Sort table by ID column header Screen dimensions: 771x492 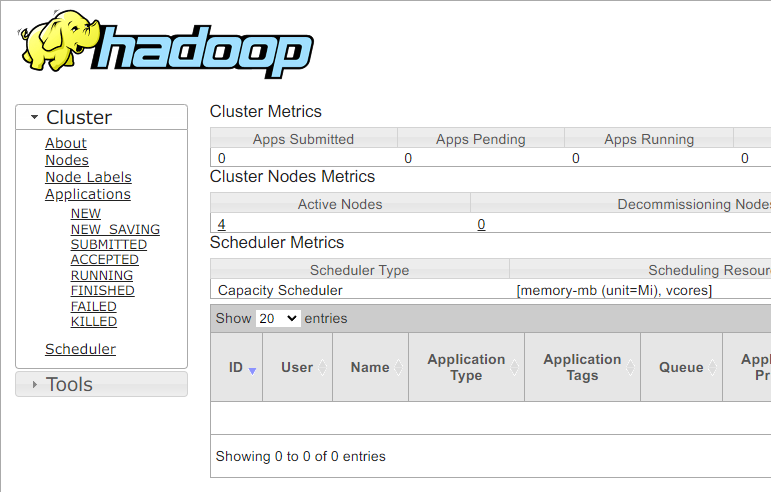coord(237,367)
